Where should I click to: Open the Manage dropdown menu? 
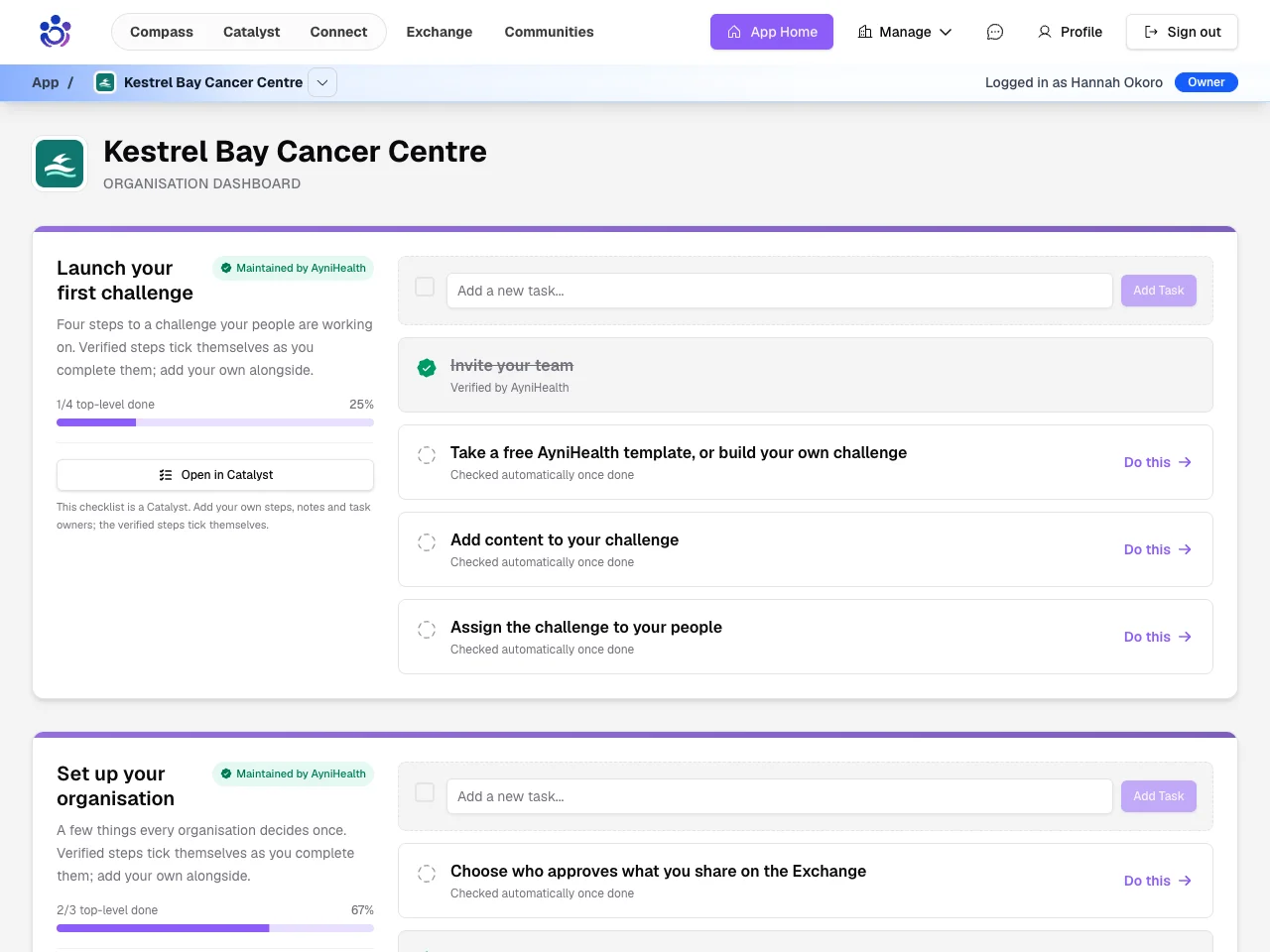click(x=905, y=32)
